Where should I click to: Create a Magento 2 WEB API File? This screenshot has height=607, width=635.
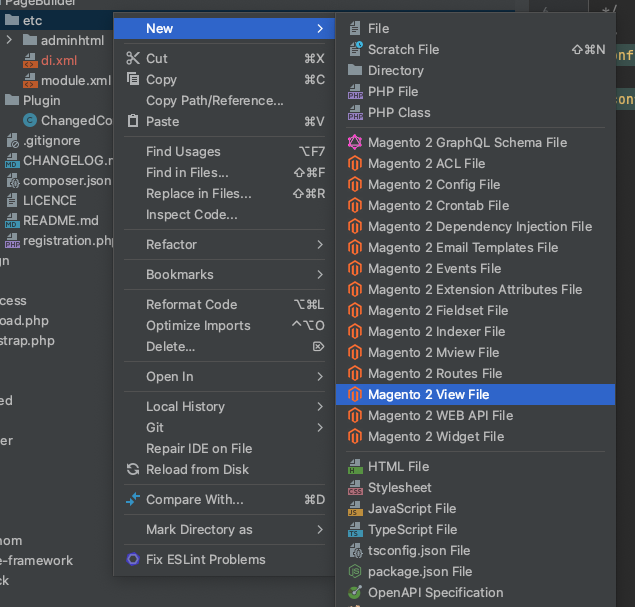point(475,415)
